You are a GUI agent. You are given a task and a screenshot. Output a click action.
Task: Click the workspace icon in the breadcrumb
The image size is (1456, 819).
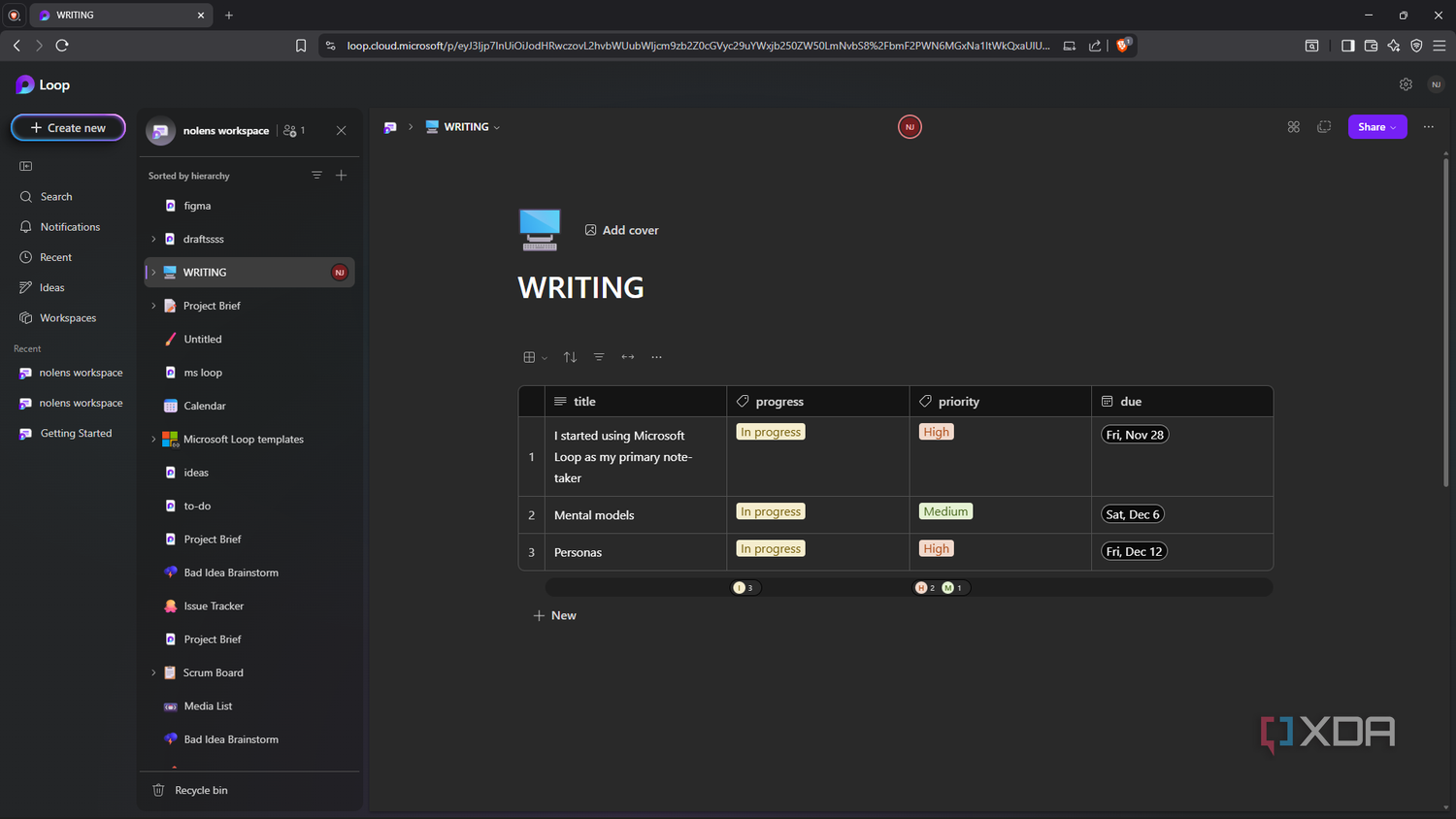click(390, 127)
